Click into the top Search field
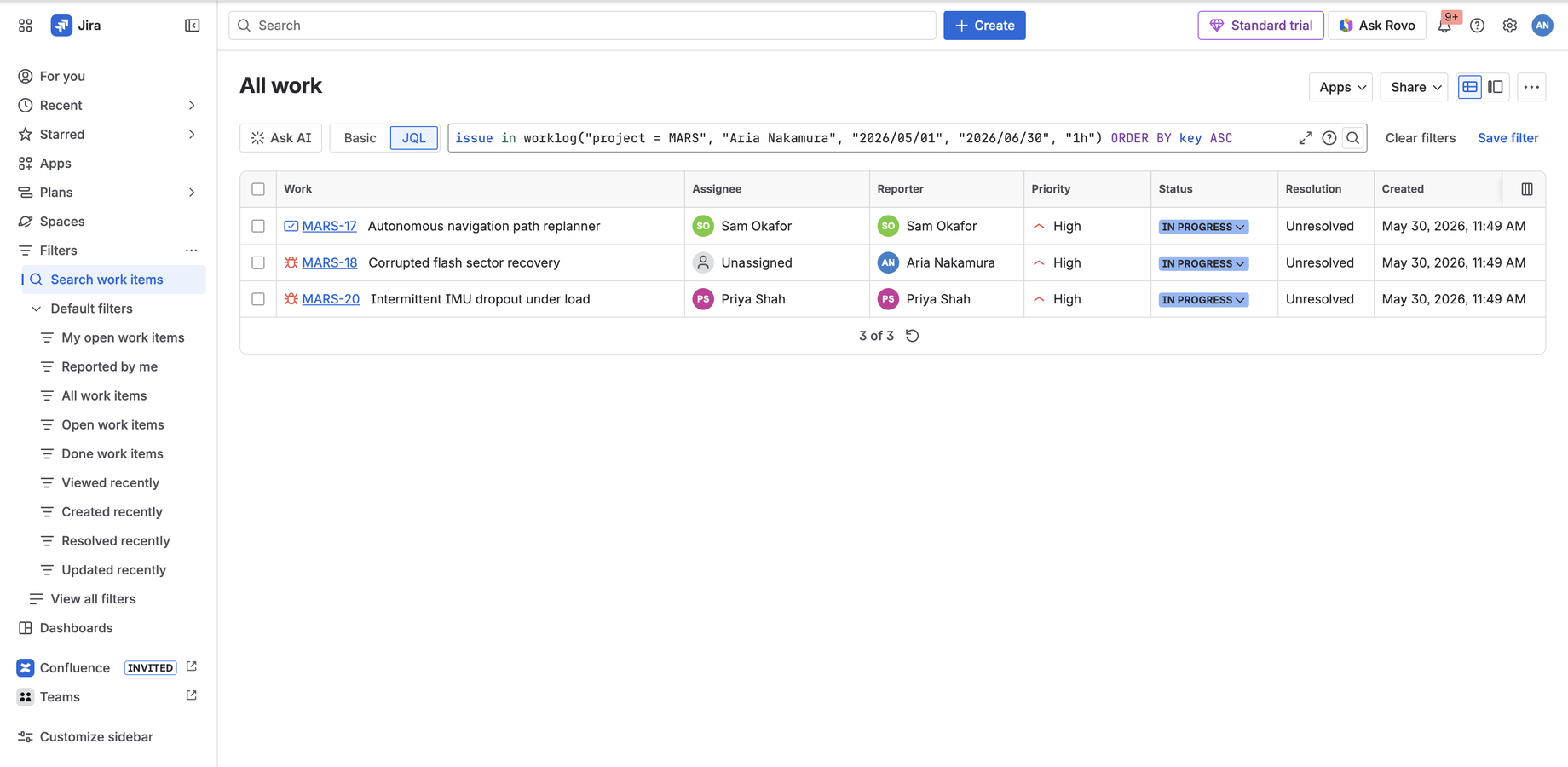The height and width of the screenshot is (767, 1568). click(582, 26)
